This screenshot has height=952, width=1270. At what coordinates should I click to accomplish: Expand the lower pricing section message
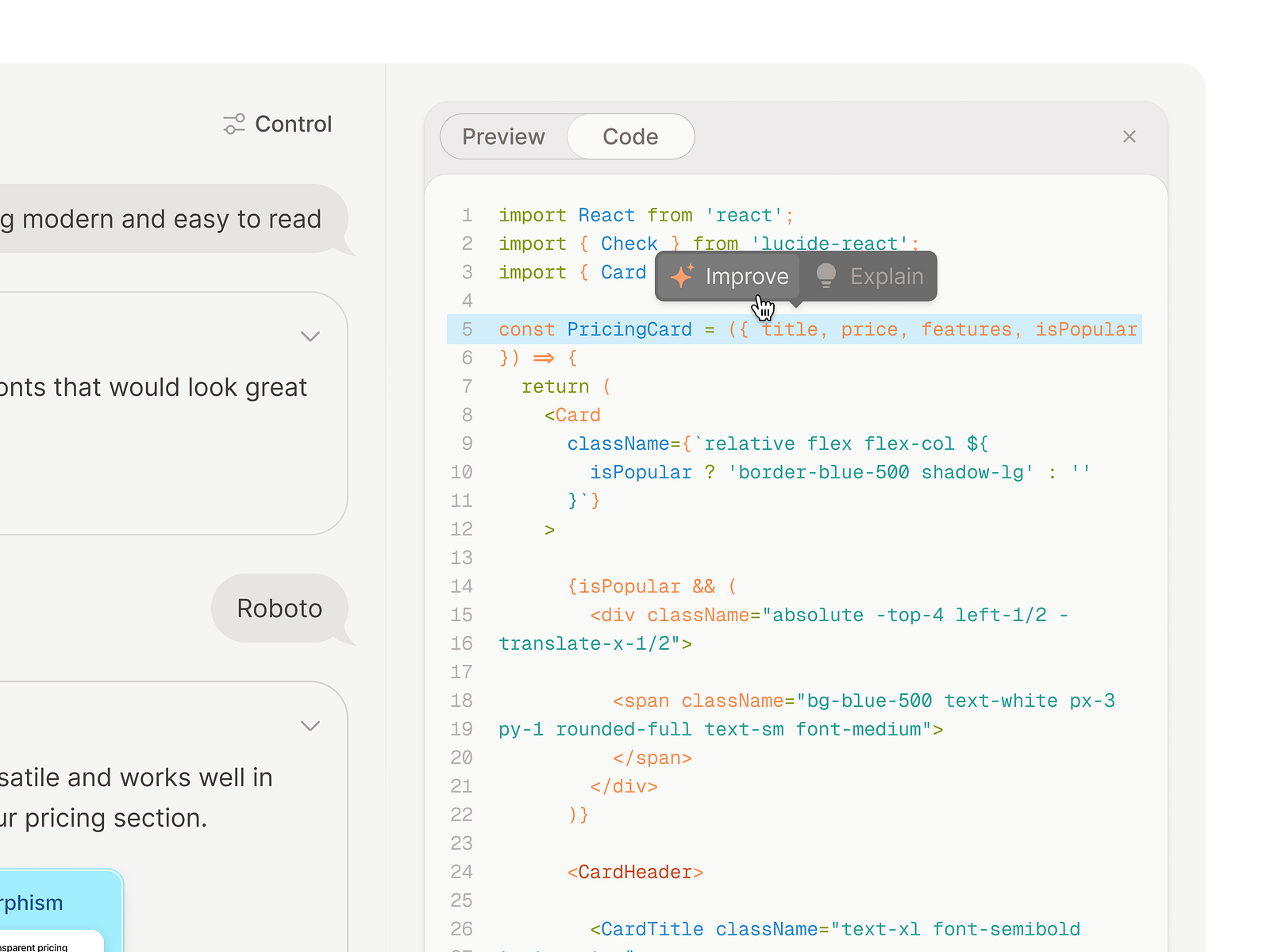tap(310, 726)
